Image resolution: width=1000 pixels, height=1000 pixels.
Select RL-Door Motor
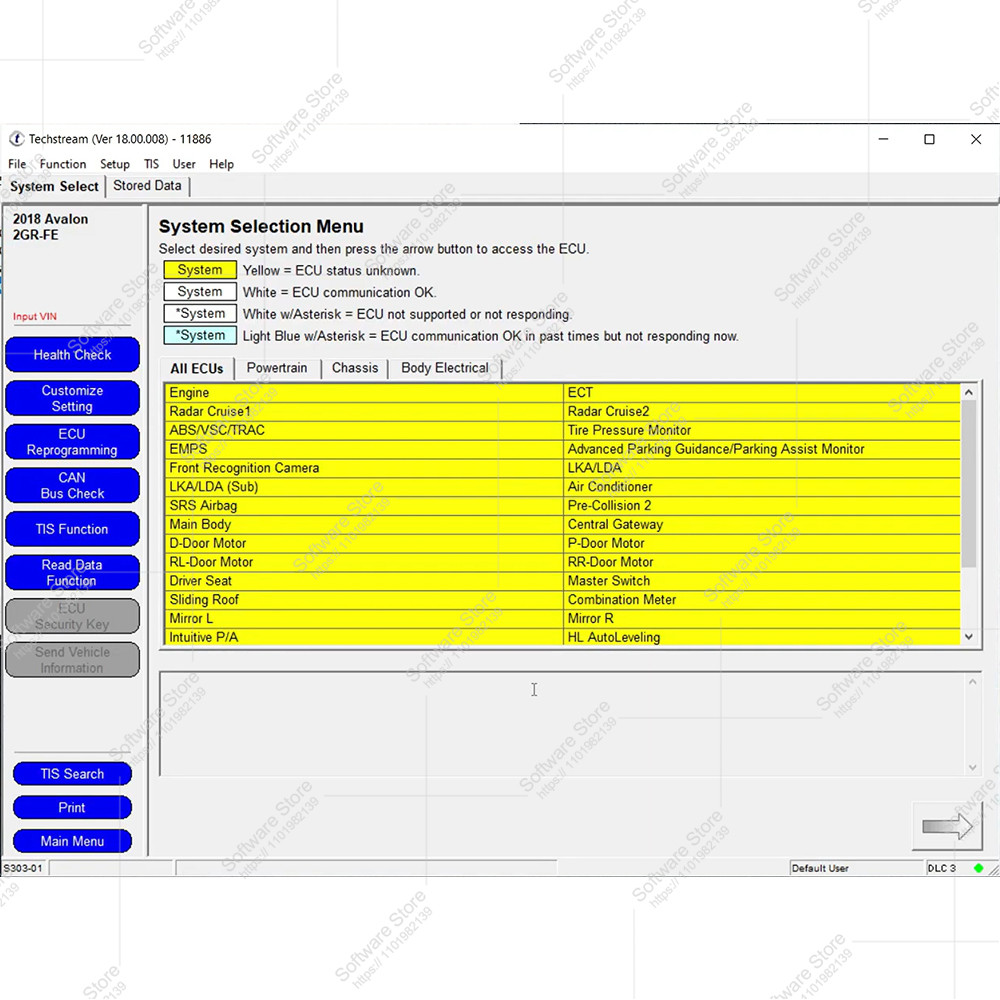364,562
